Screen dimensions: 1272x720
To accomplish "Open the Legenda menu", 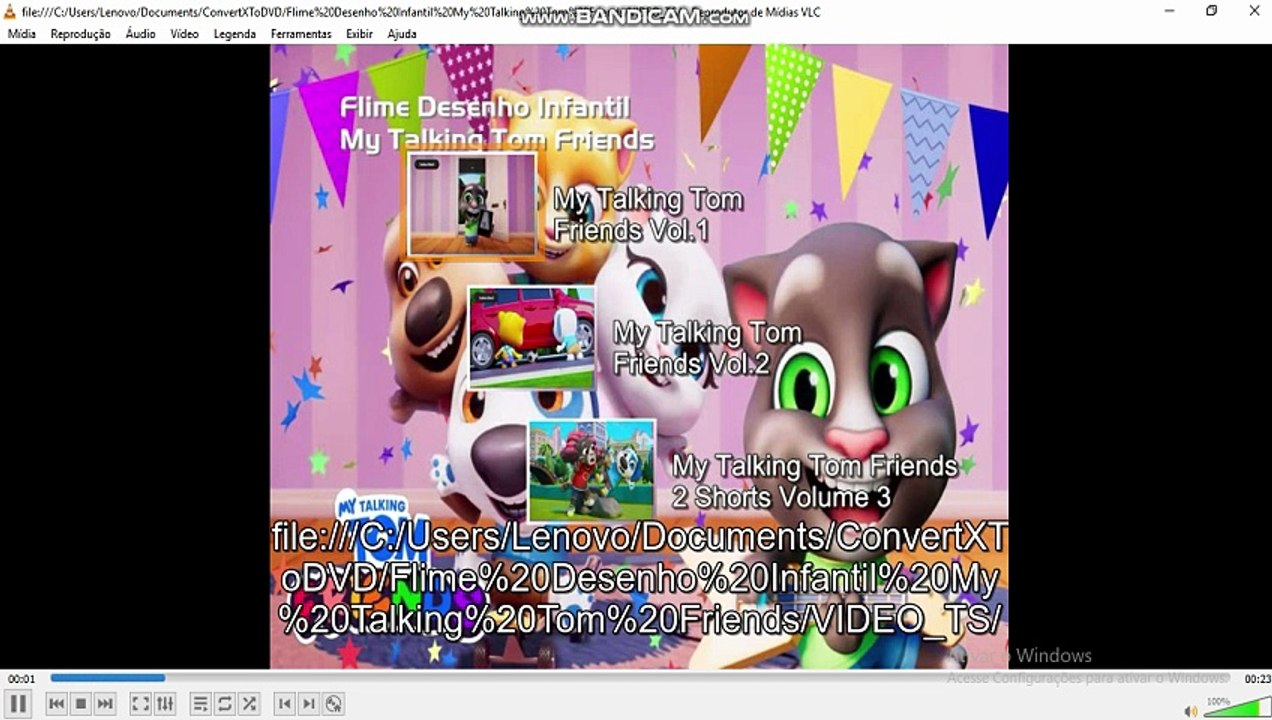I will [235, 33].
